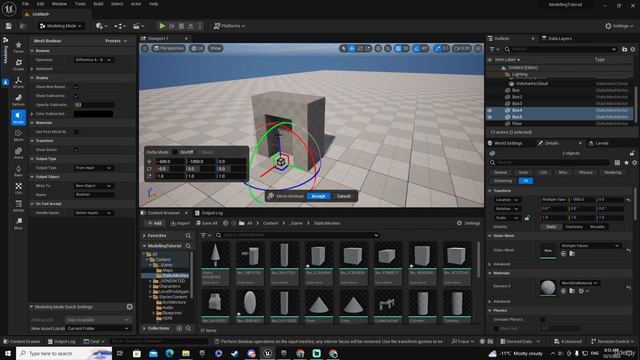Click the green Play button
This screenshot has height=360, width=640.
pyautogui.click(x=162, y=26)
